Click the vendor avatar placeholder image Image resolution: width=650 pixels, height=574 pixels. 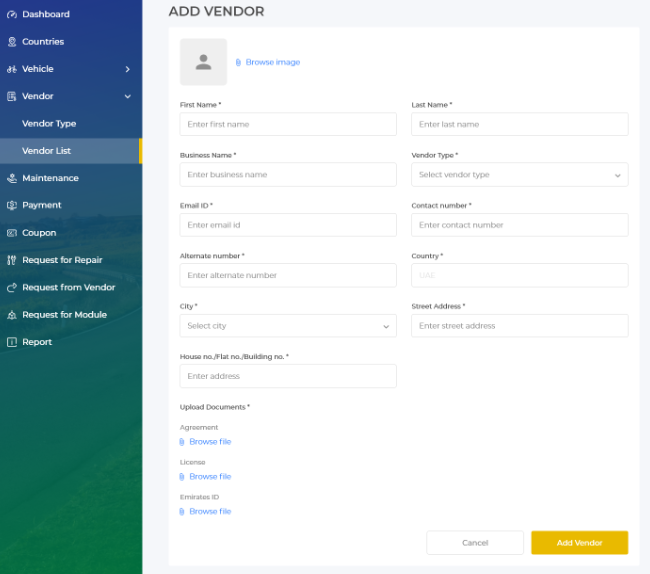click(x=204, y=62)
